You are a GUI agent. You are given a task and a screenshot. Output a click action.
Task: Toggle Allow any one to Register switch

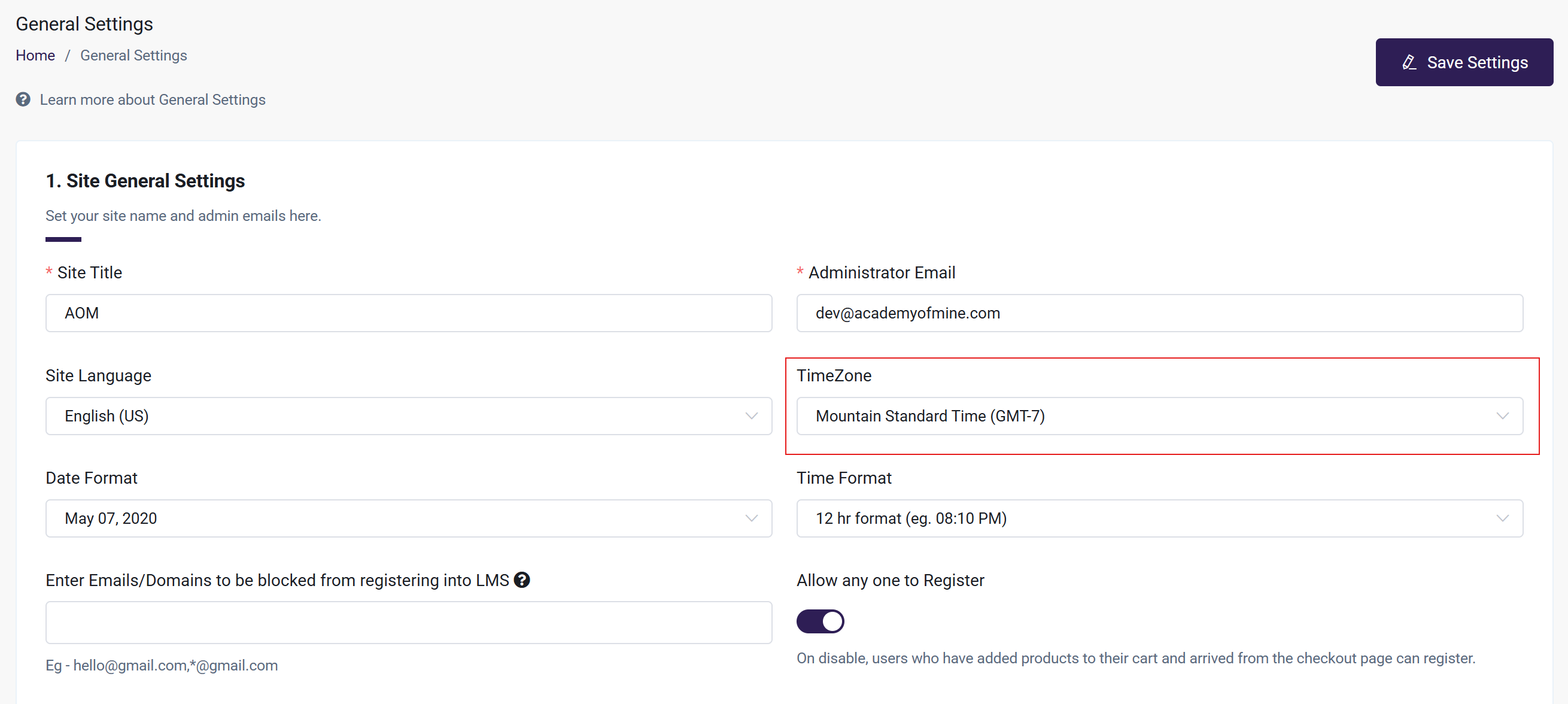coord(820,622)
